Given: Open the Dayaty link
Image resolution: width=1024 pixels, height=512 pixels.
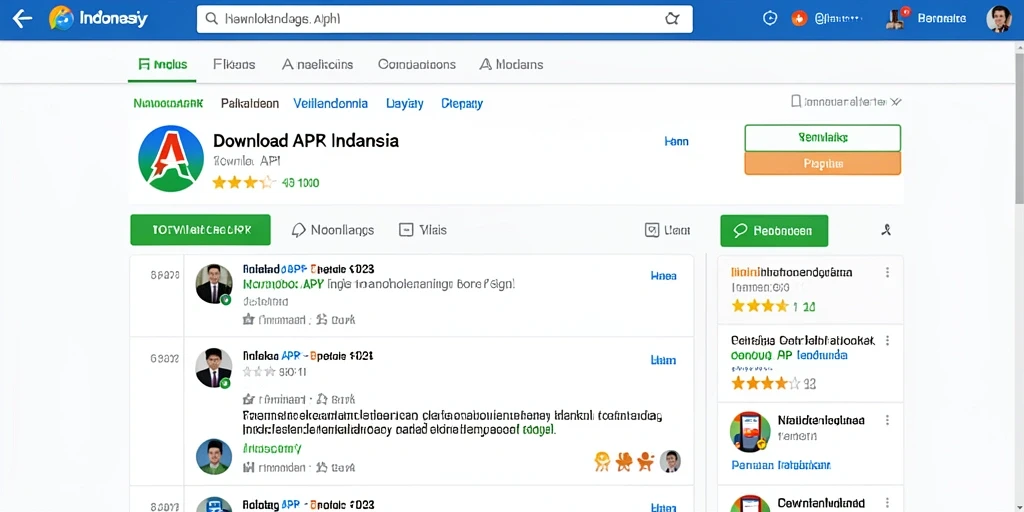Looking at the screenshot, I should pyautogui.click(x=405, y=103).
